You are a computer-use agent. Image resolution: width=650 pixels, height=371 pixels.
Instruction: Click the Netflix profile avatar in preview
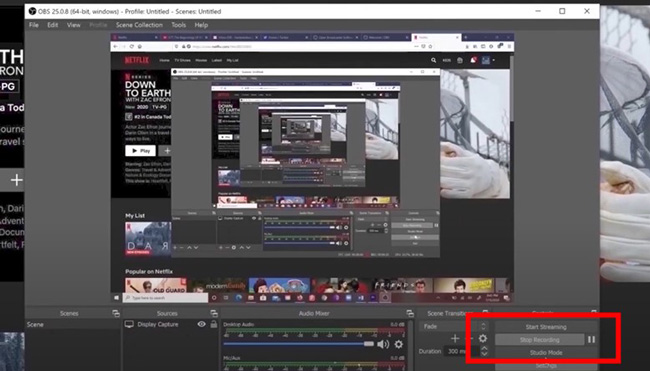(x=485, y=60)
